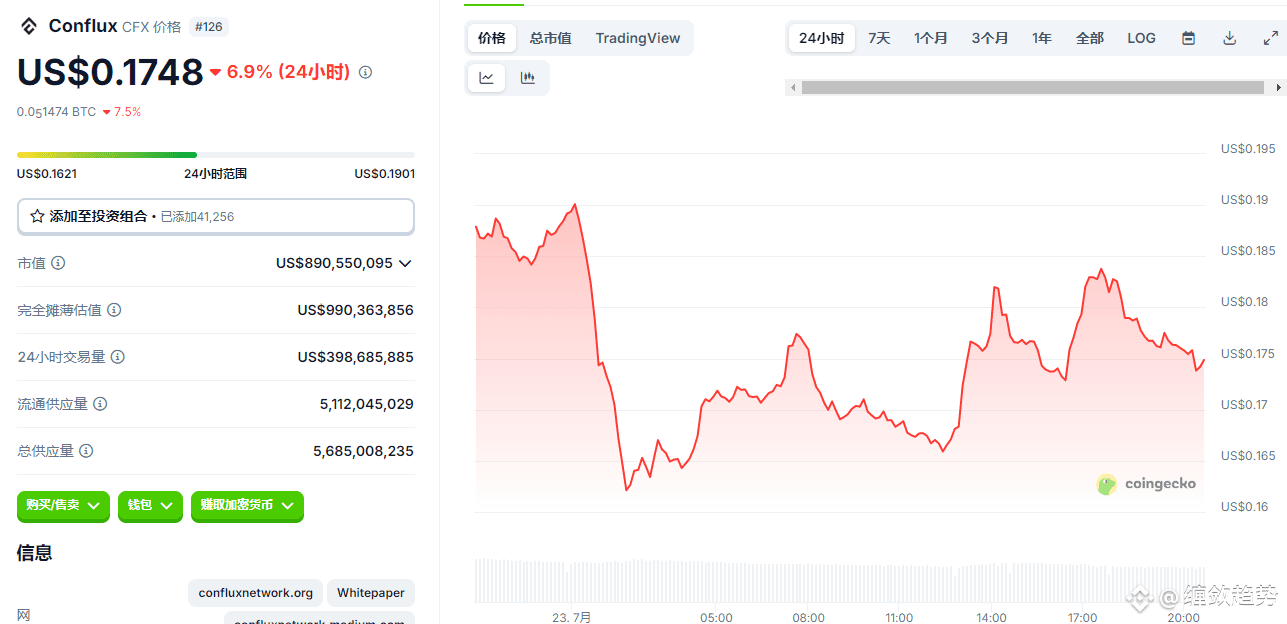1287x624 pixels.
Task: Click the 0.0₅1474 BTC value
Action: tap(56, 112)
